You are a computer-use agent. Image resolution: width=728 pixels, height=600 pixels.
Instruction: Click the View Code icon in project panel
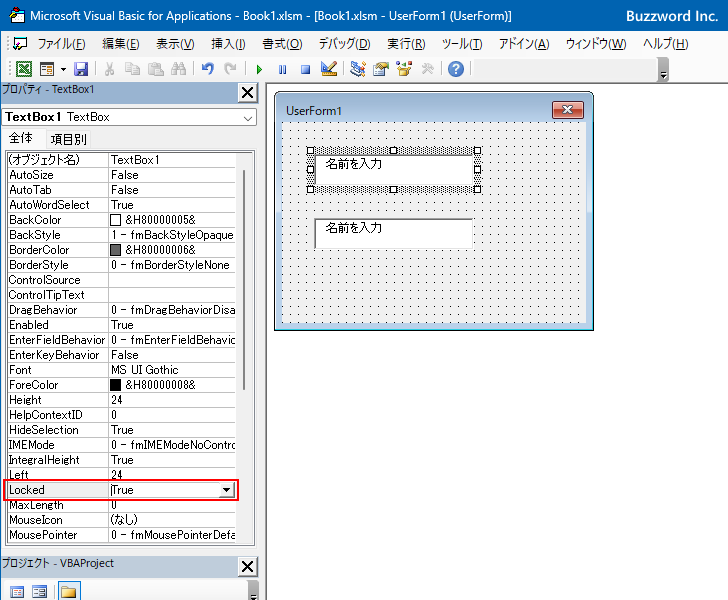[17, 592]
